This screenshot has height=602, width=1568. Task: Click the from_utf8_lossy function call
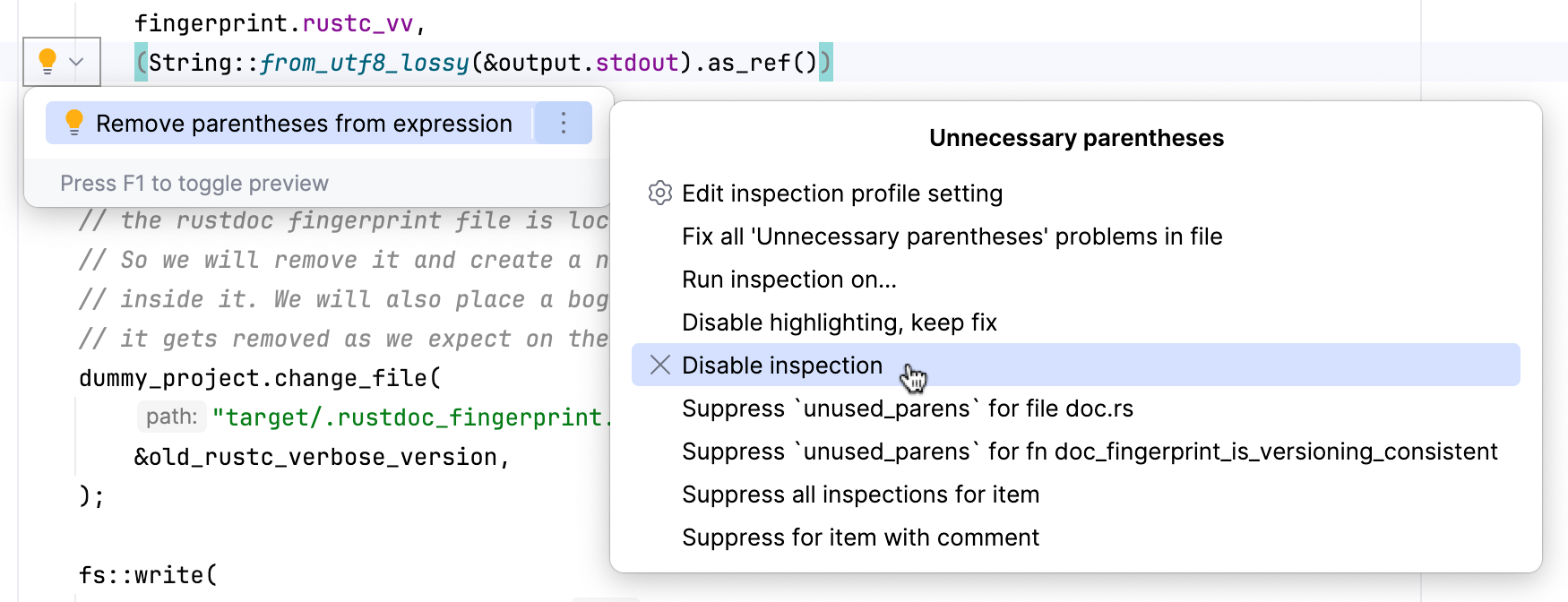point(364,63)
